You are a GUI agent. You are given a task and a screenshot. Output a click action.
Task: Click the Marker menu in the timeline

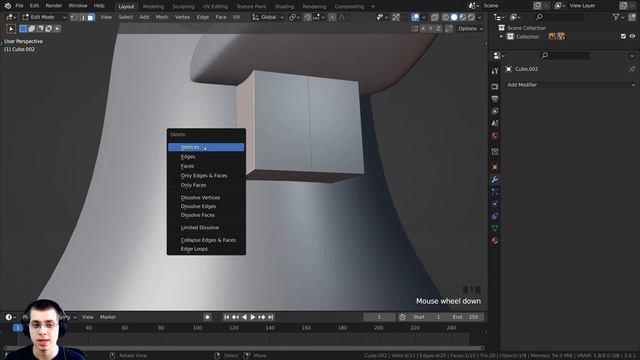(x=108, y=317)
